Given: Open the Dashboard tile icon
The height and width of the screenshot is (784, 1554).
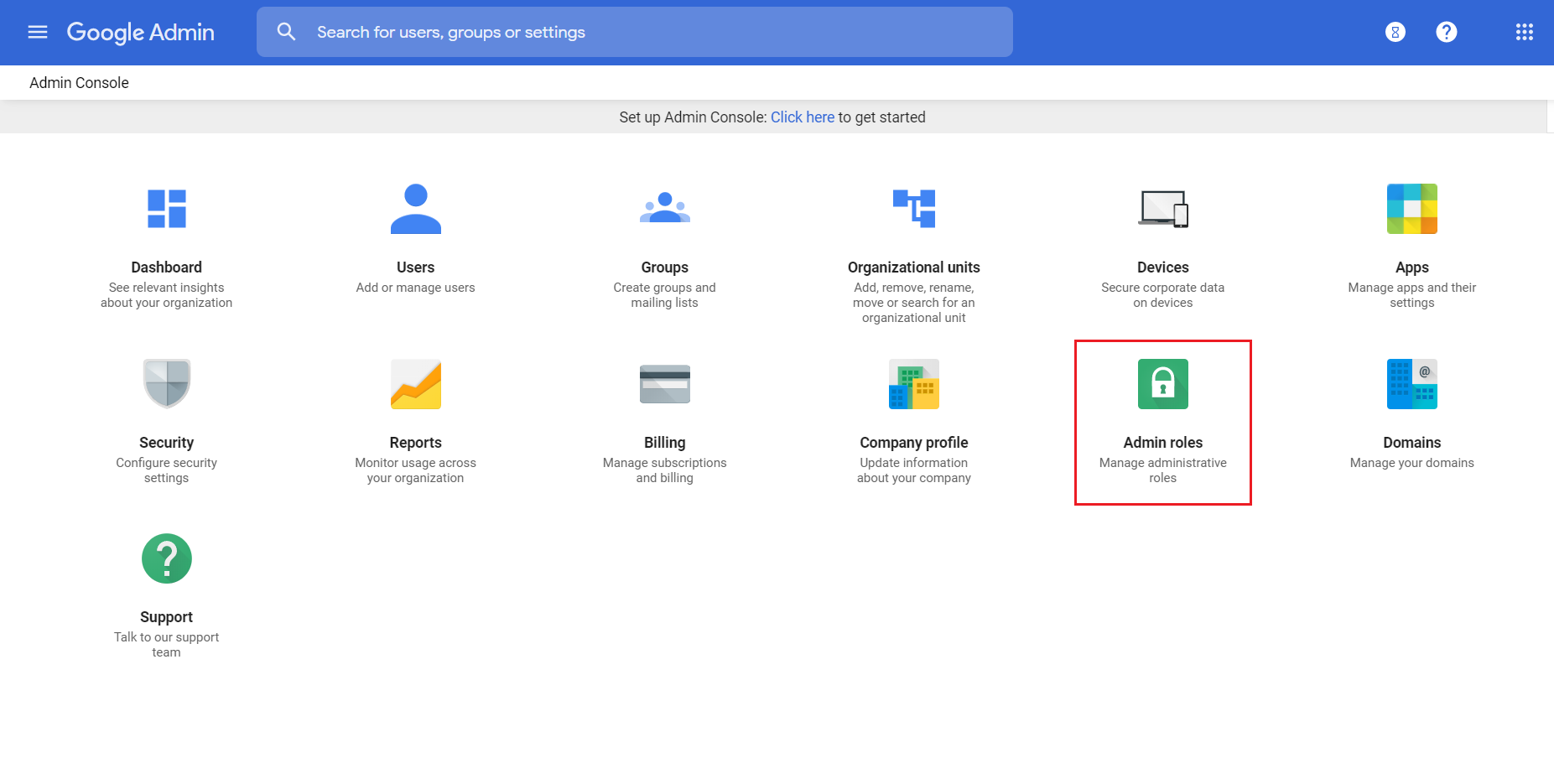Looking at the screenshot, I should pyautogui.click(x=166, y=209).
